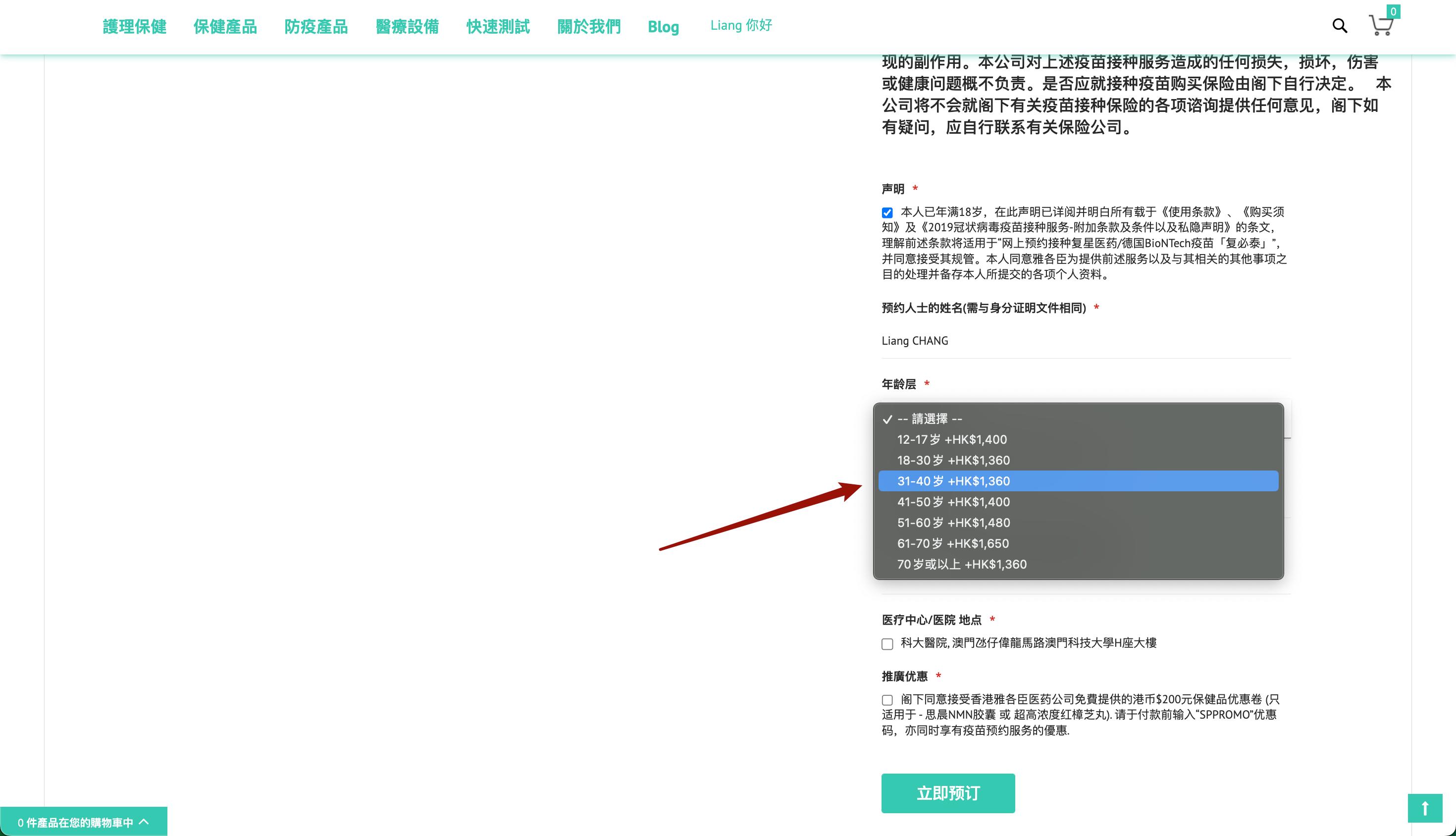This screenshot has width=1456, height=836.
Task: Open the 保健產品 menu
Action: 226,26
